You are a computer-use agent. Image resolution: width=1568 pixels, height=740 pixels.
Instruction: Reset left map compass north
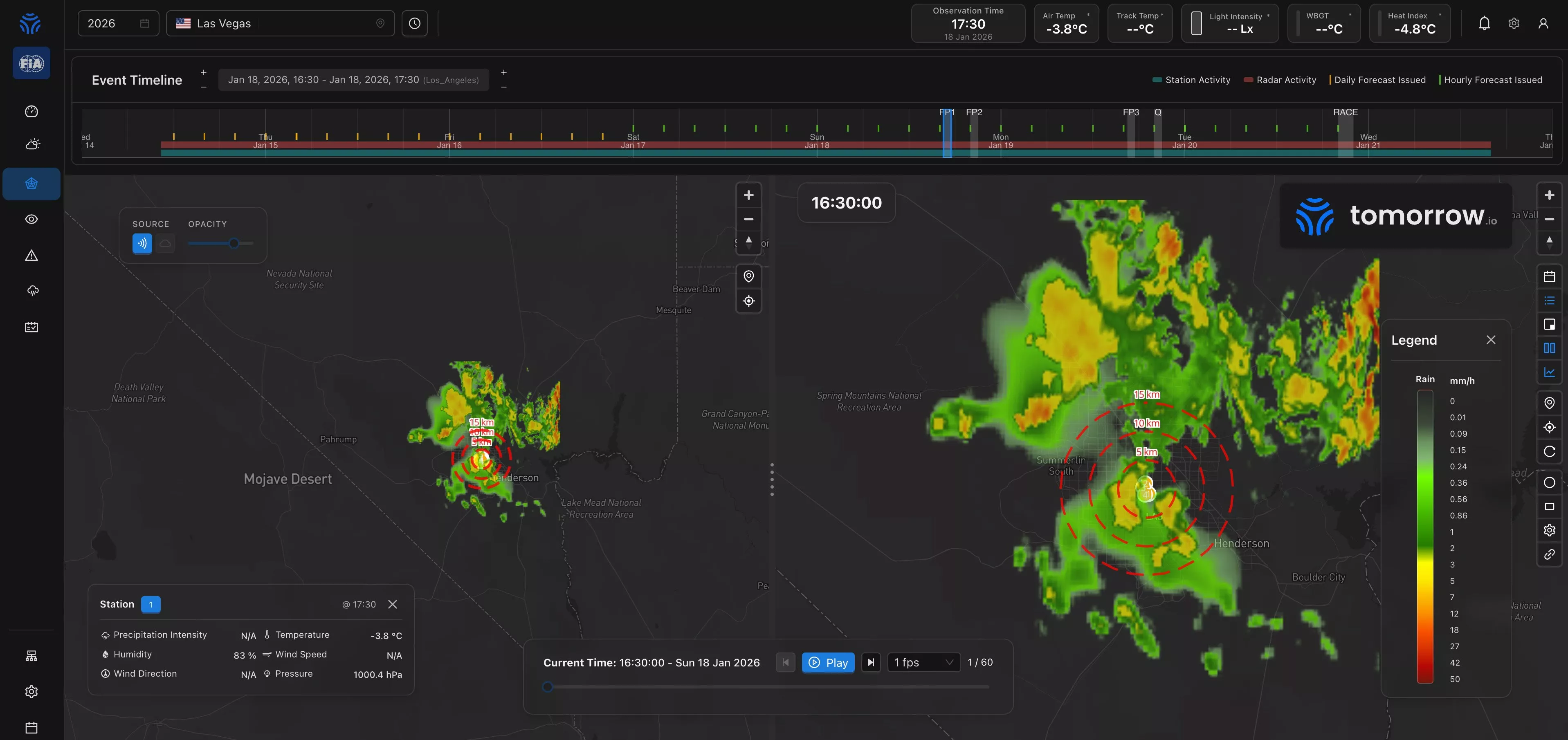point(749,242)
